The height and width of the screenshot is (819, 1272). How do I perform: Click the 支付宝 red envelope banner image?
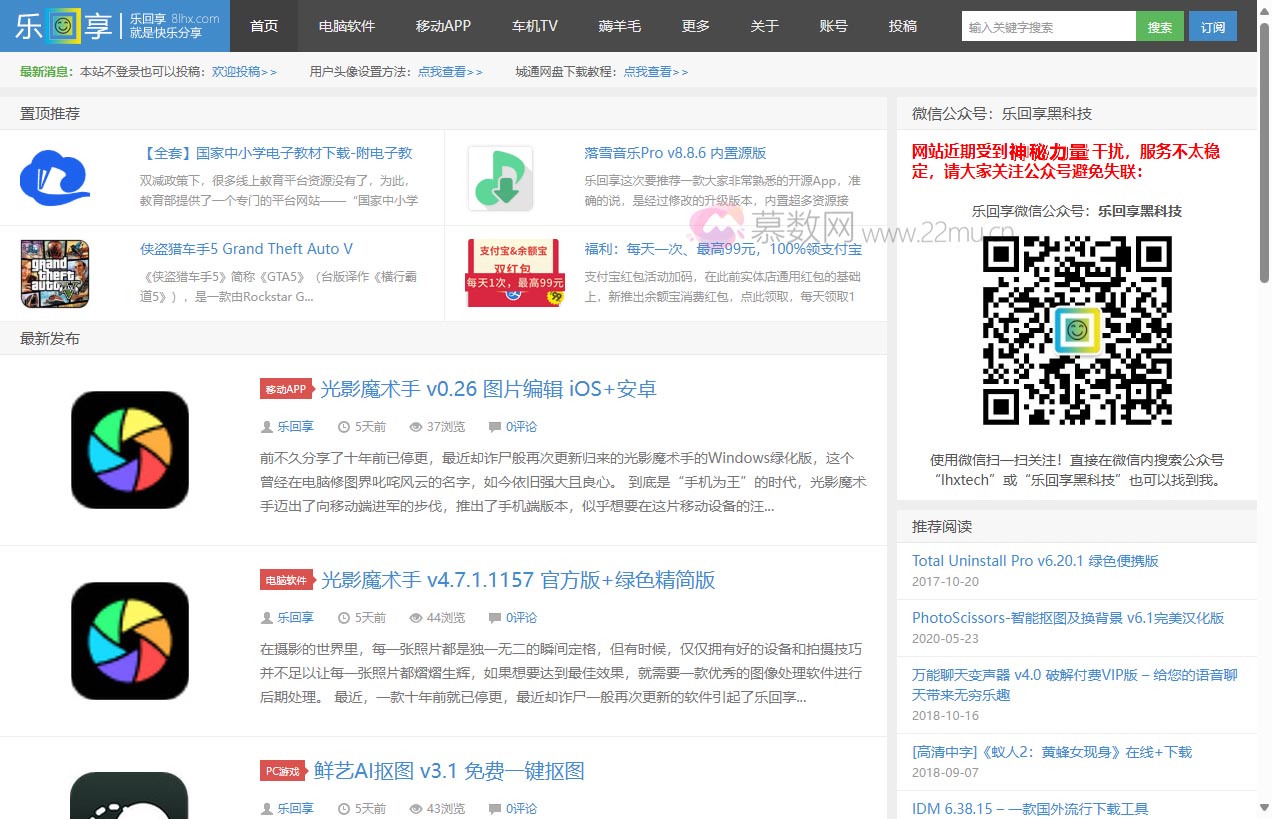(x=514, y=273)
